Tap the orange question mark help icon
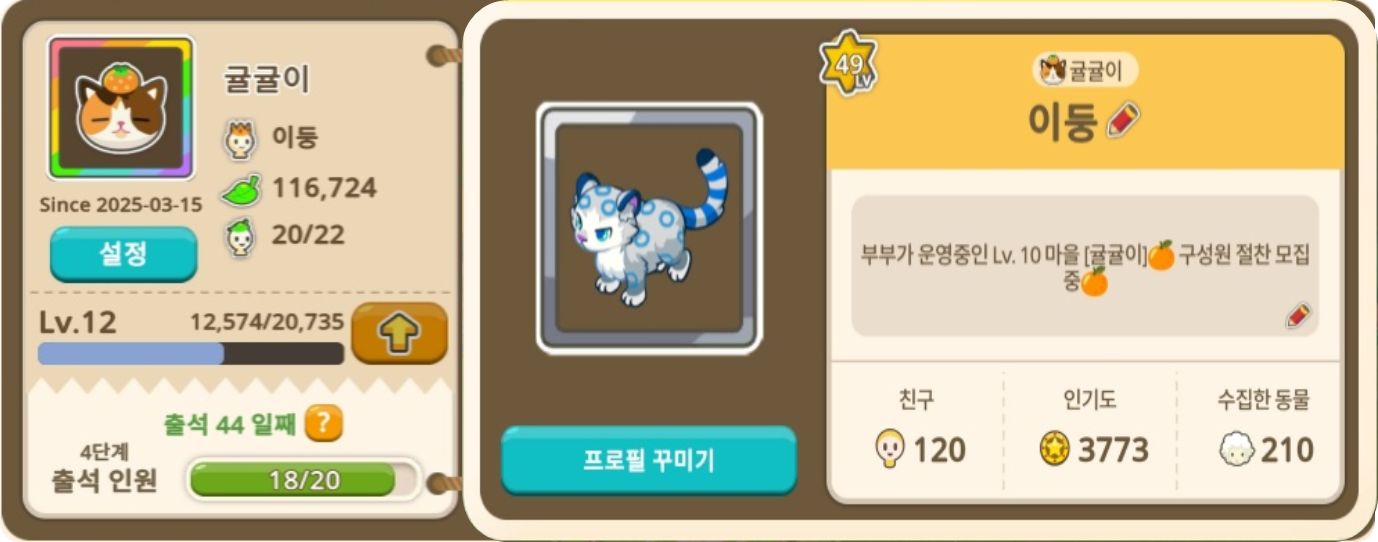Image resolution: width=1378 pixels, height=542 pixels. (x=323, y=424)
